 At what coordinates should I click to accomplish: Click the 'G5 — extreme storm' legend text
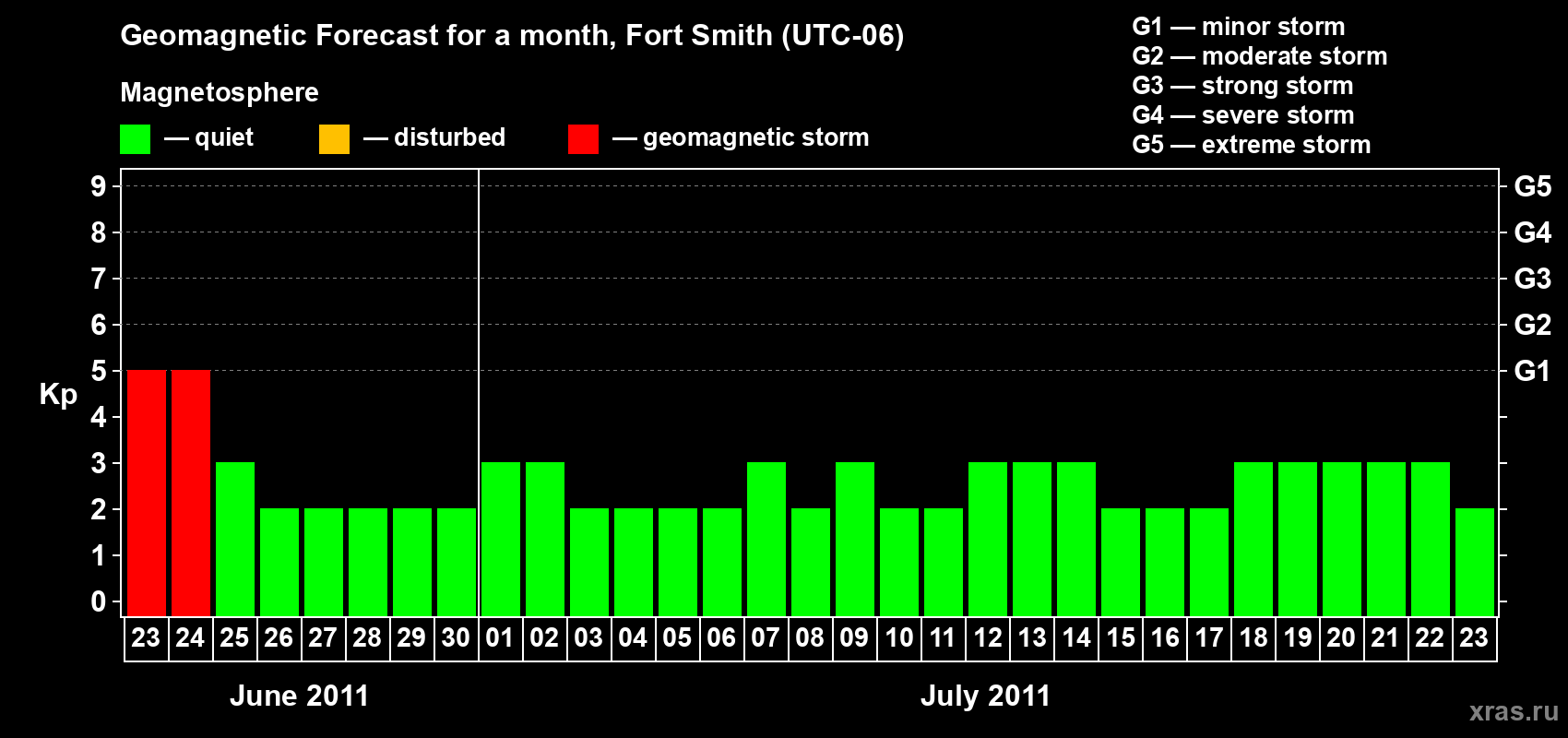click(x=1252, y=145)
